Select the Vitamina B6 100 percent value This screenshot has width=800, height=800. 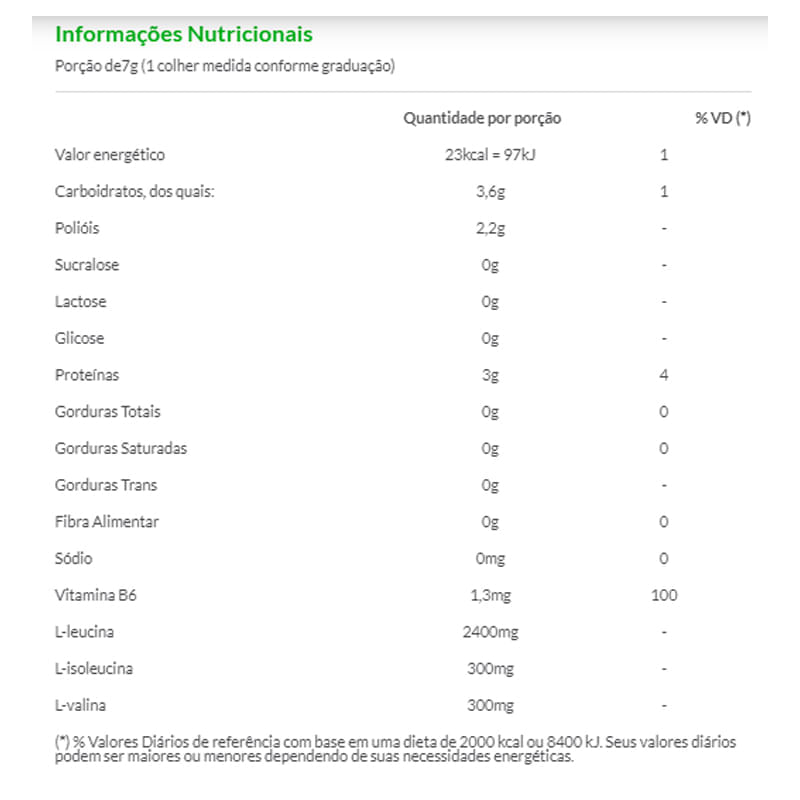point(664,595)
